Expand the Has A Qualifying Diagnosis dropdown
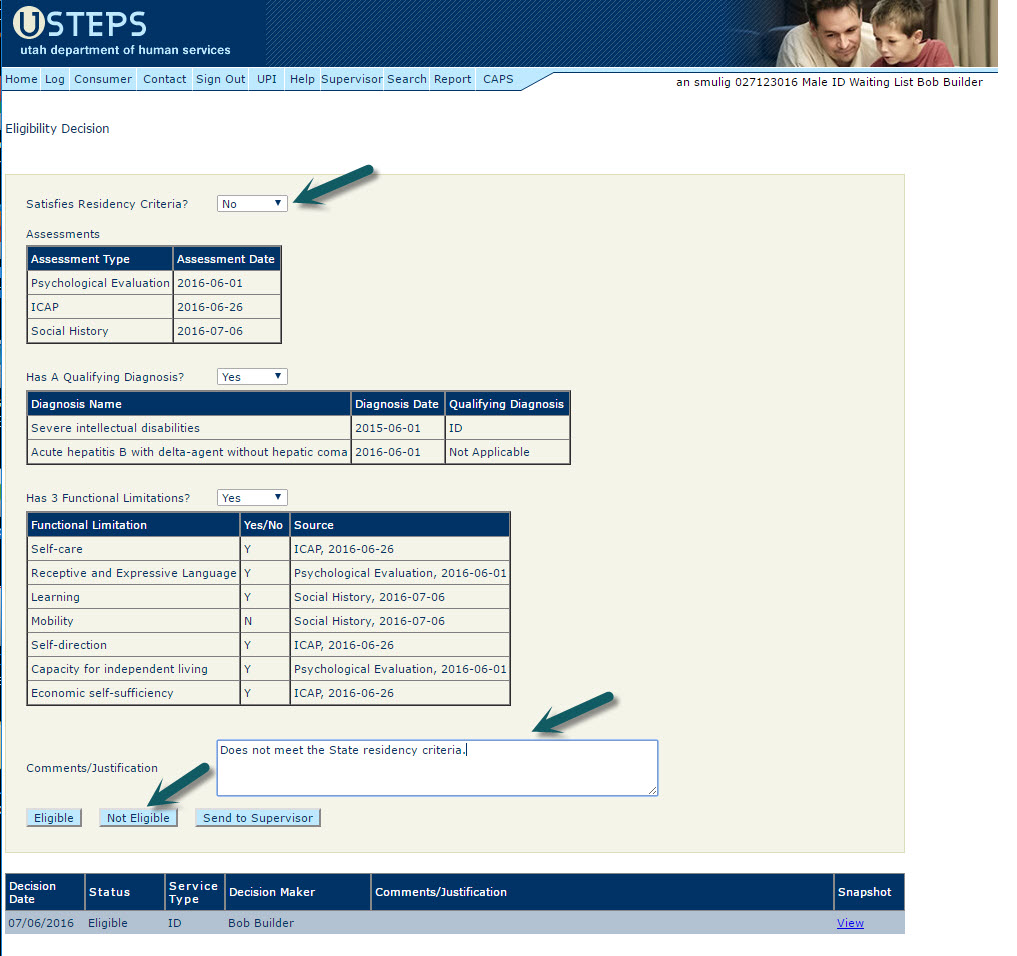This screenshot has width=1017, height=956. click(x=252, y=377)
